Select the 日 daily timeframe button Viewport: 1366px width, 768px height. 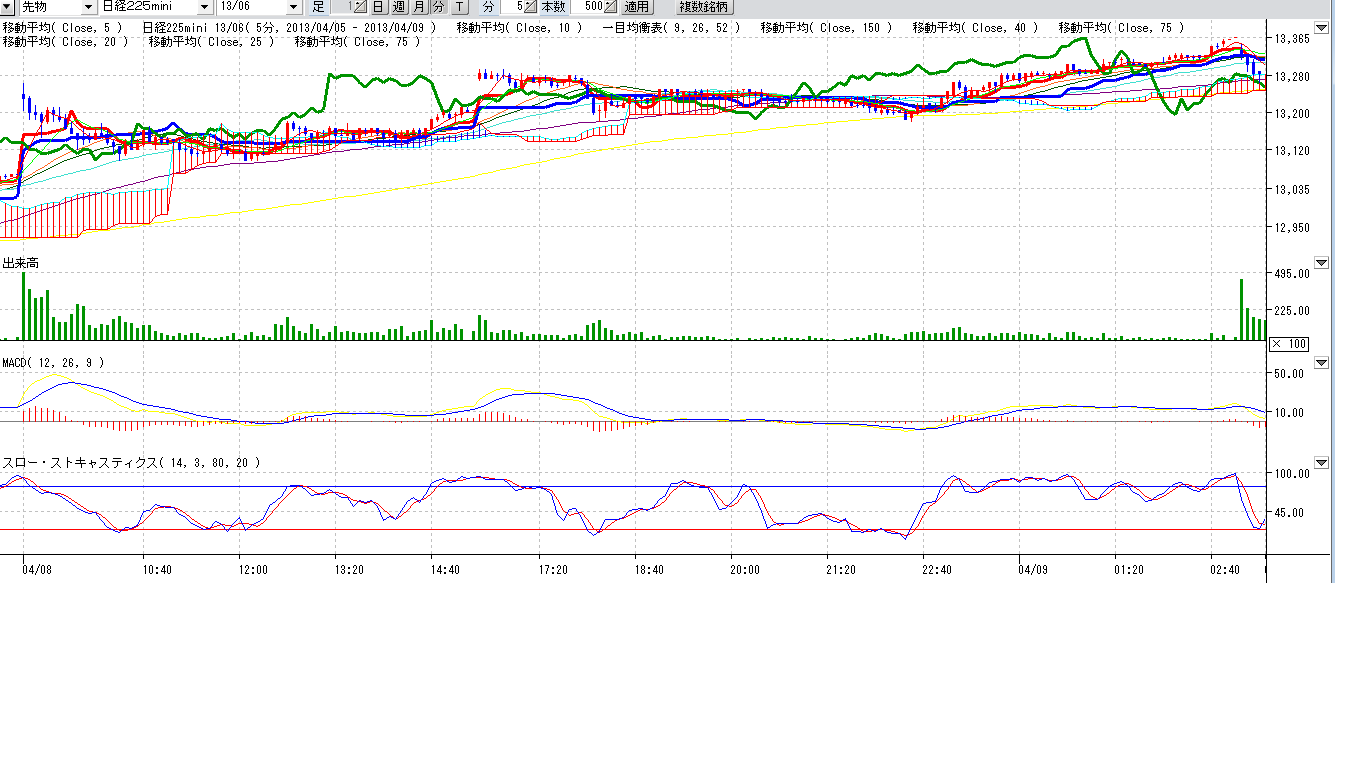[379, 7]
